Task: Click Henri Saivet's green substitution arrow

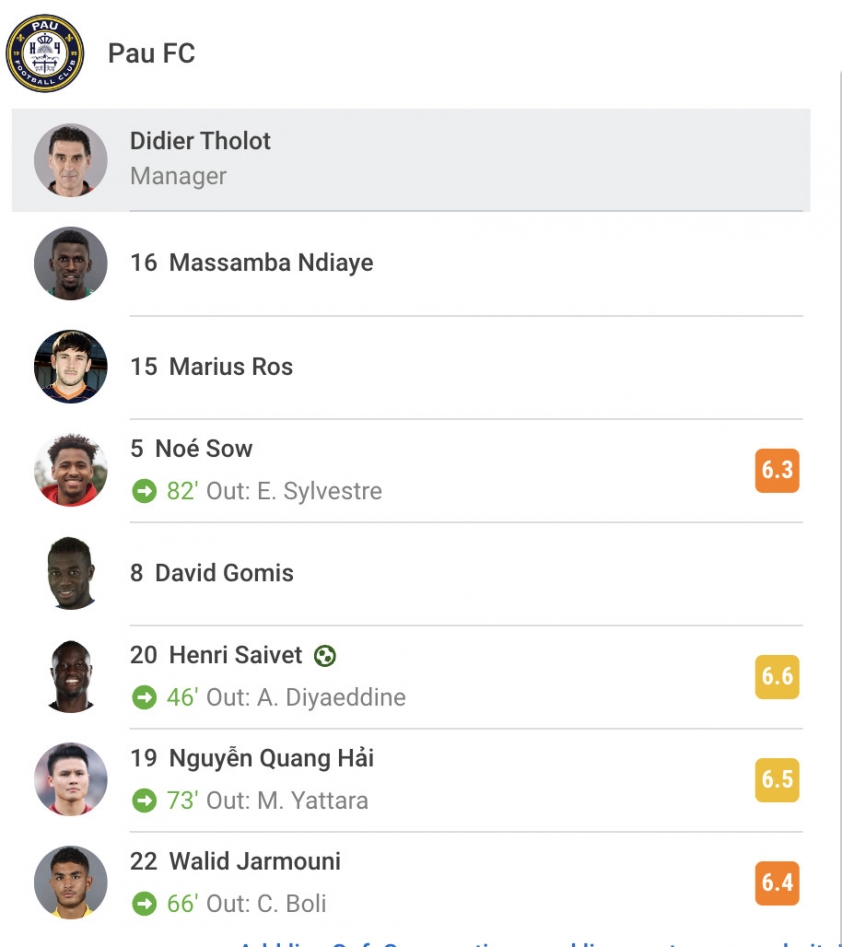Action: point(144,698)
